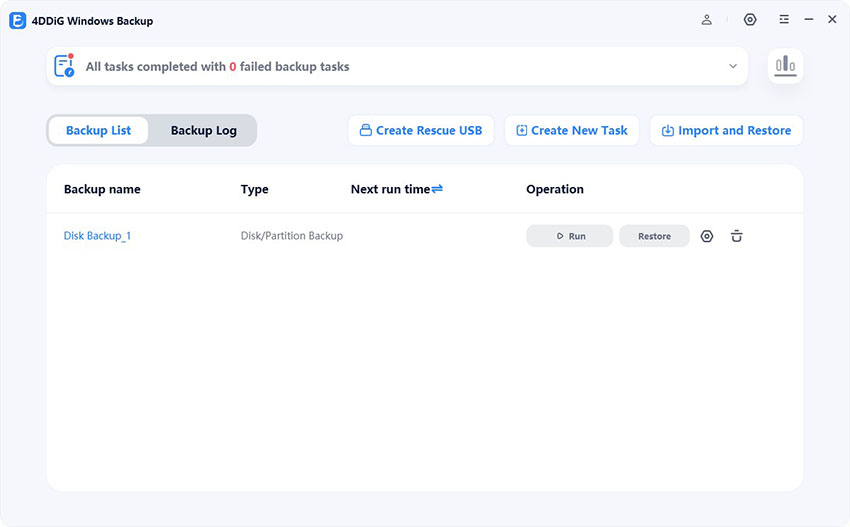The height and width of the screenshot is (527, 850).
Task: Open Disk Backup_1 task settings icon
Action: coord(707,236)
